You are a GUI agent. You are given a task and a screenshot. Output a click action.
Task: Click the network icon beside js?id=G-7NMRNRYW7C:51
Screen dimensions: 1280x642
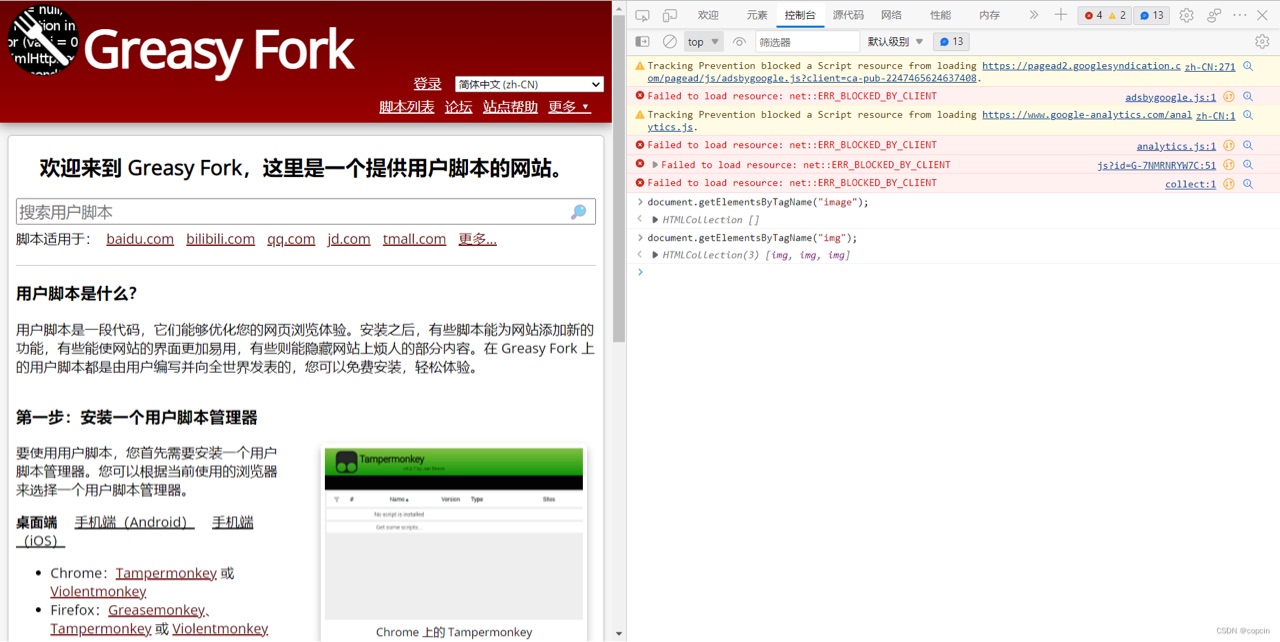click(x=1229, y=166)
